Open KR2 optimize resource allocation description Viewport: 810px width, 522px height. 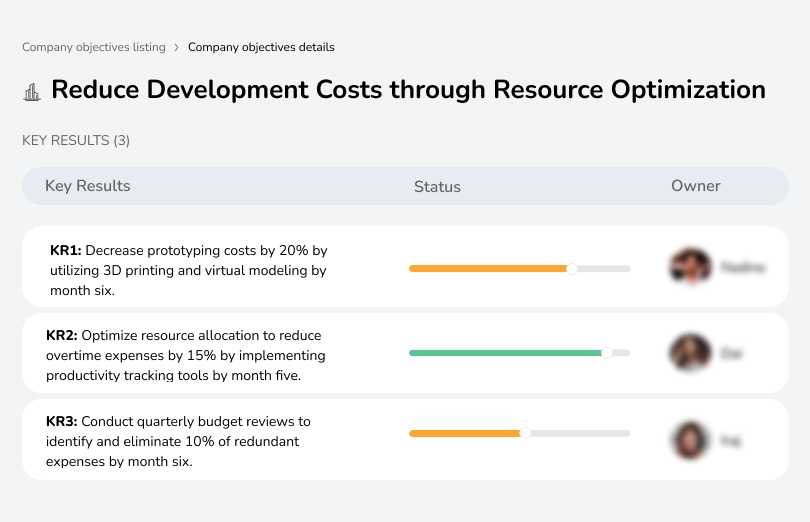pos(186,355)
